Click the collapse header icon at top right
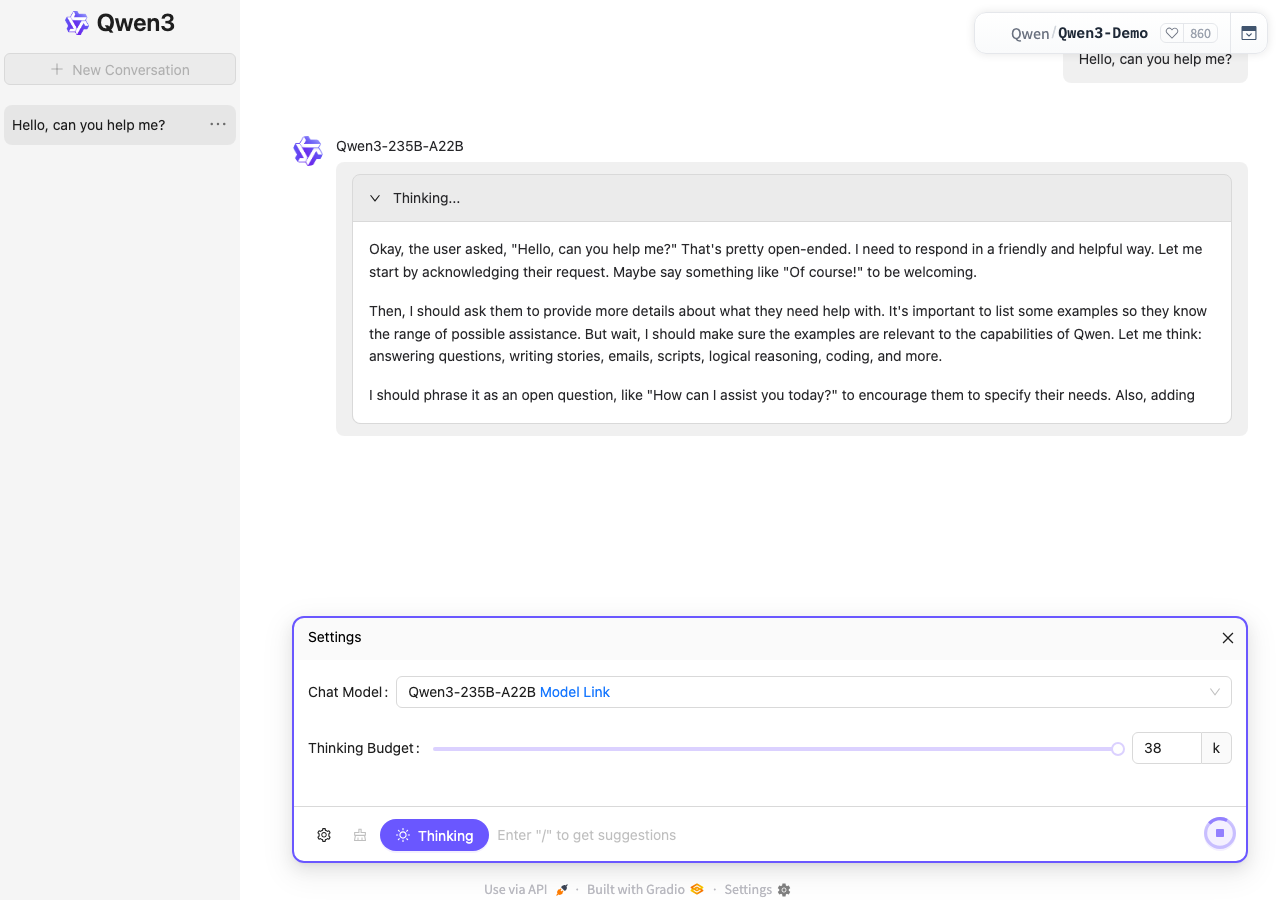Image resolution: width=1280 pixels, height=900 pixels. (1249, 33)
